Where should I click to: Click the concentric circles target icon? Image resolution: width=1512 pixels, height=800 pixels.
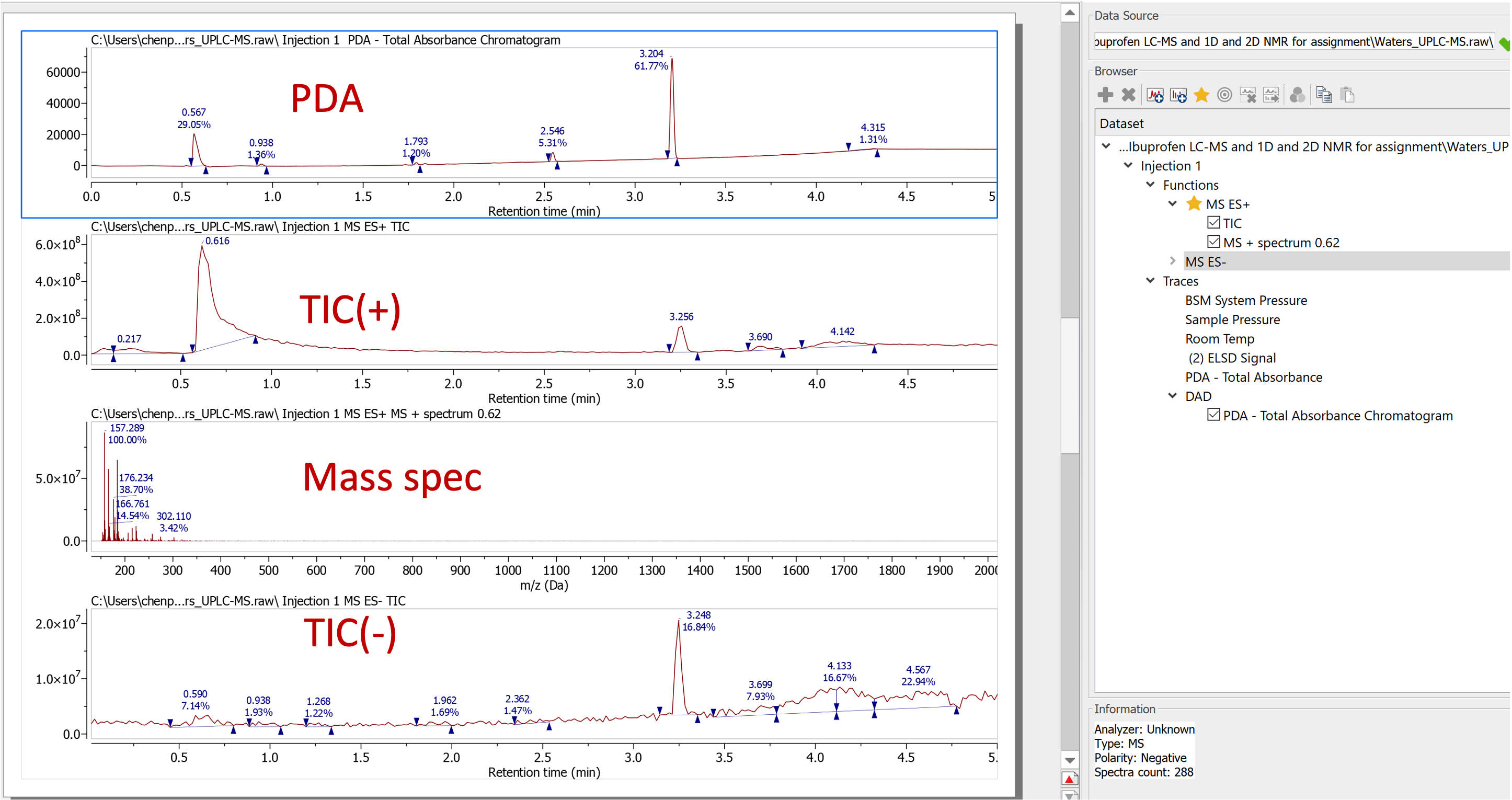1224,95
